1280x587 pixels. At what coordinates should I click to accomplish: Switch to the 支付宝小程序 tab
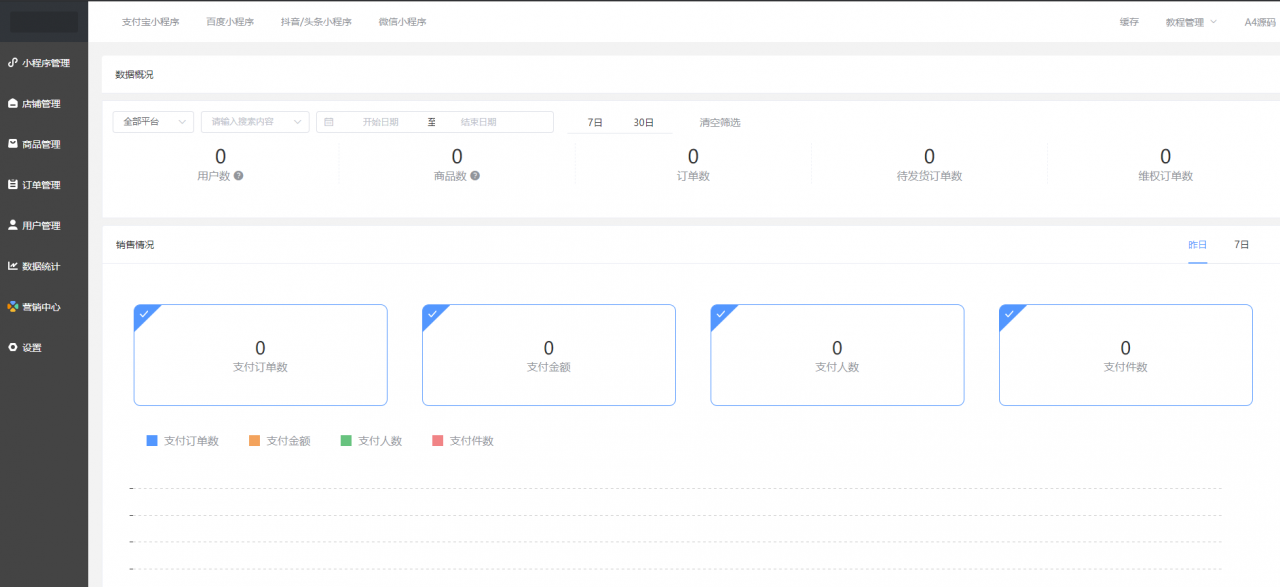(x=150, y=22)
